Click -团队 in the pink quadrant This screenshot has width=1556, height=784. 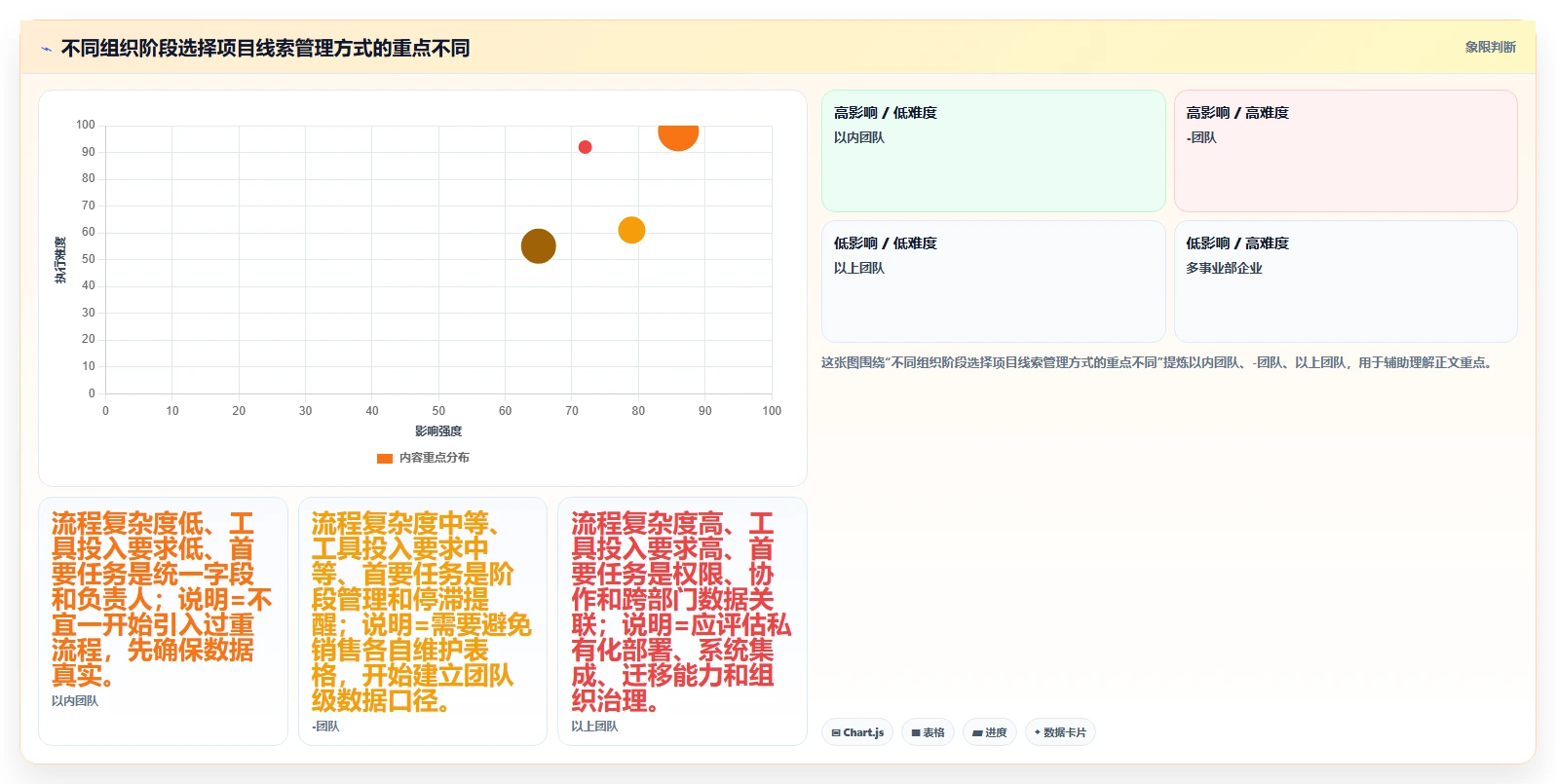(x=1201, y=137)
